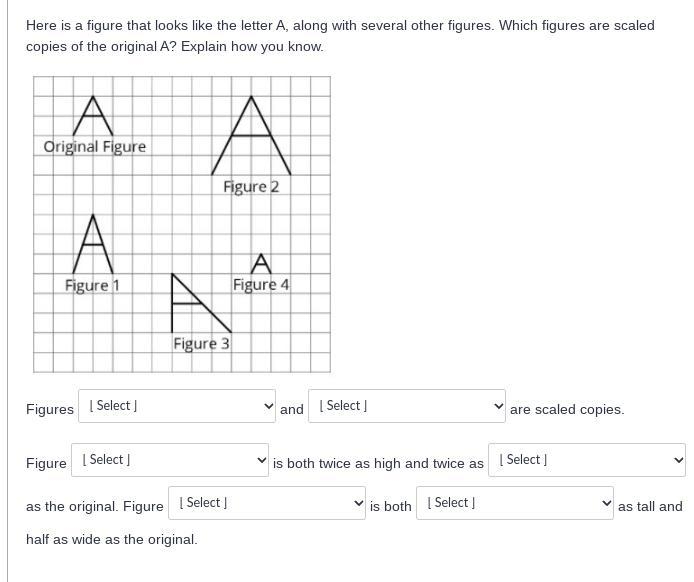Open the dropdown following "twice as"
This screenshot has height=582, width=694.
pos(587,460)
